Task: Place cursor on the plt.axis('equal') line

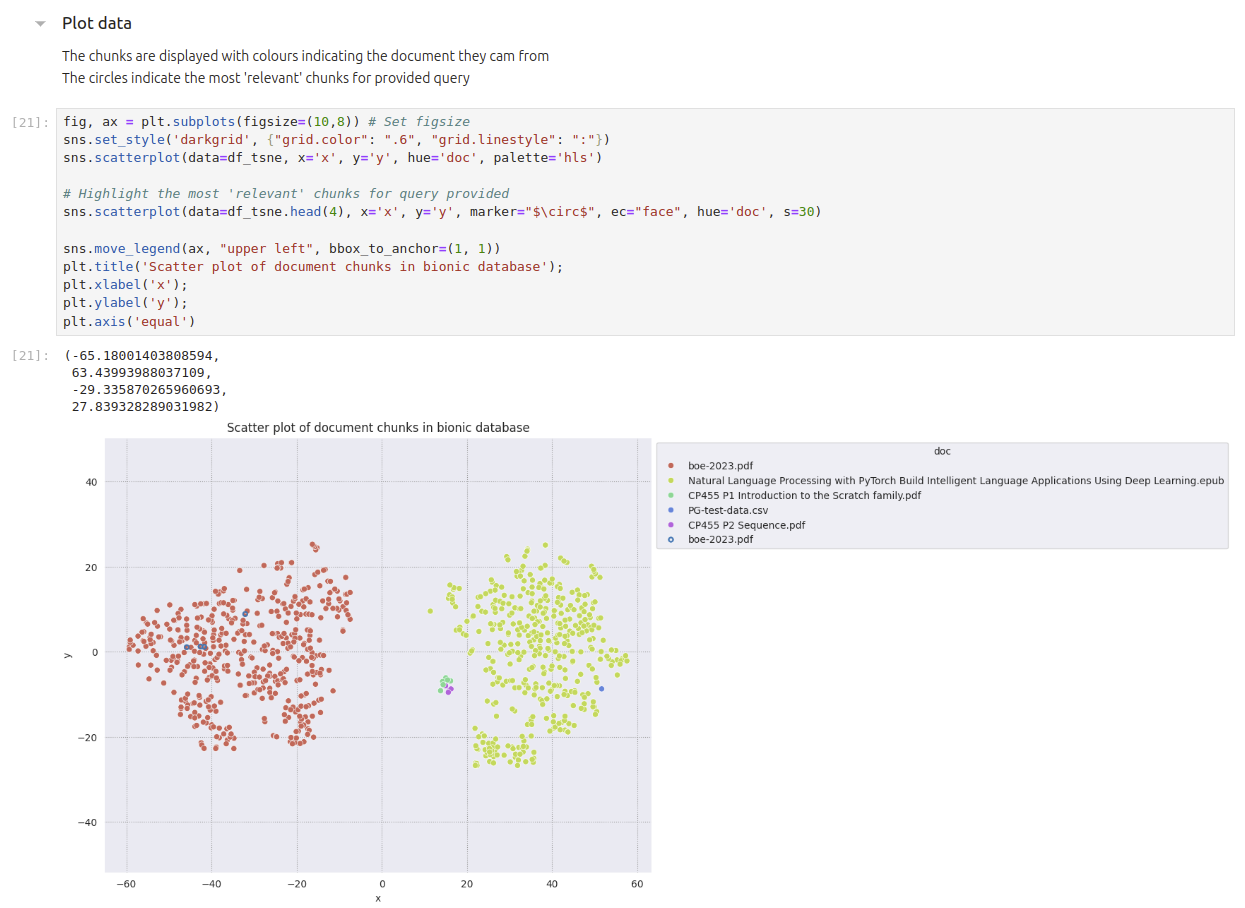Action: (129, 321)
